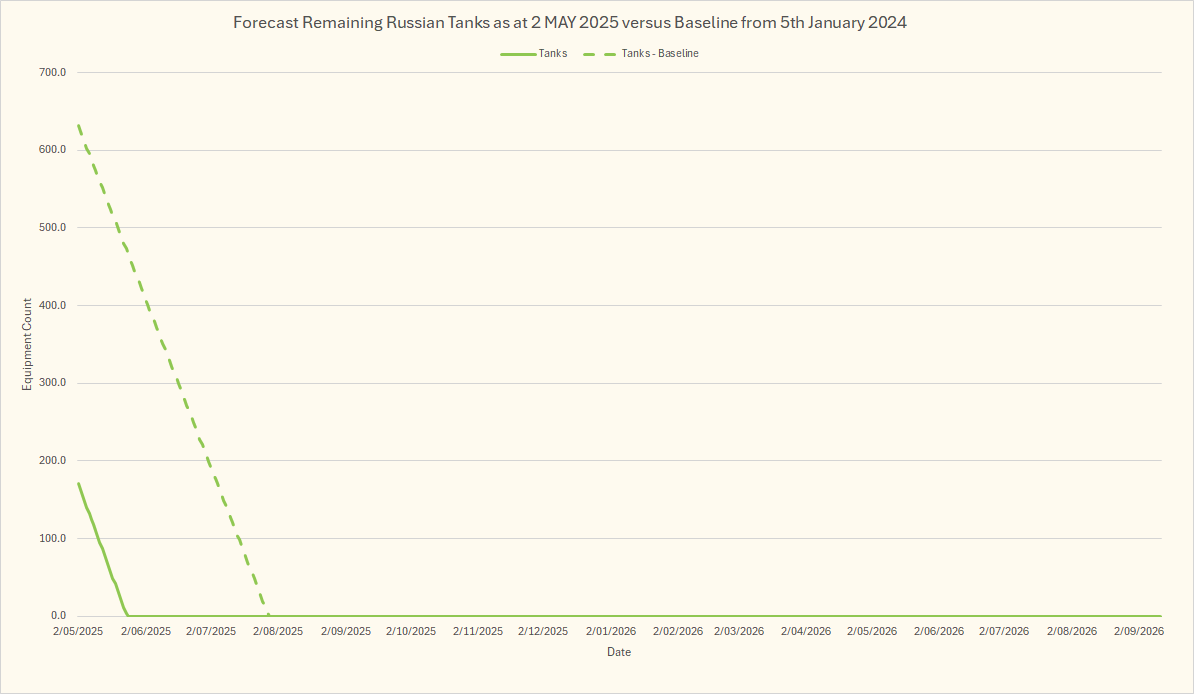1194x694 pixels.
Task: Click the 2/09/2026 date label
Action: (x=1138, y=632)
